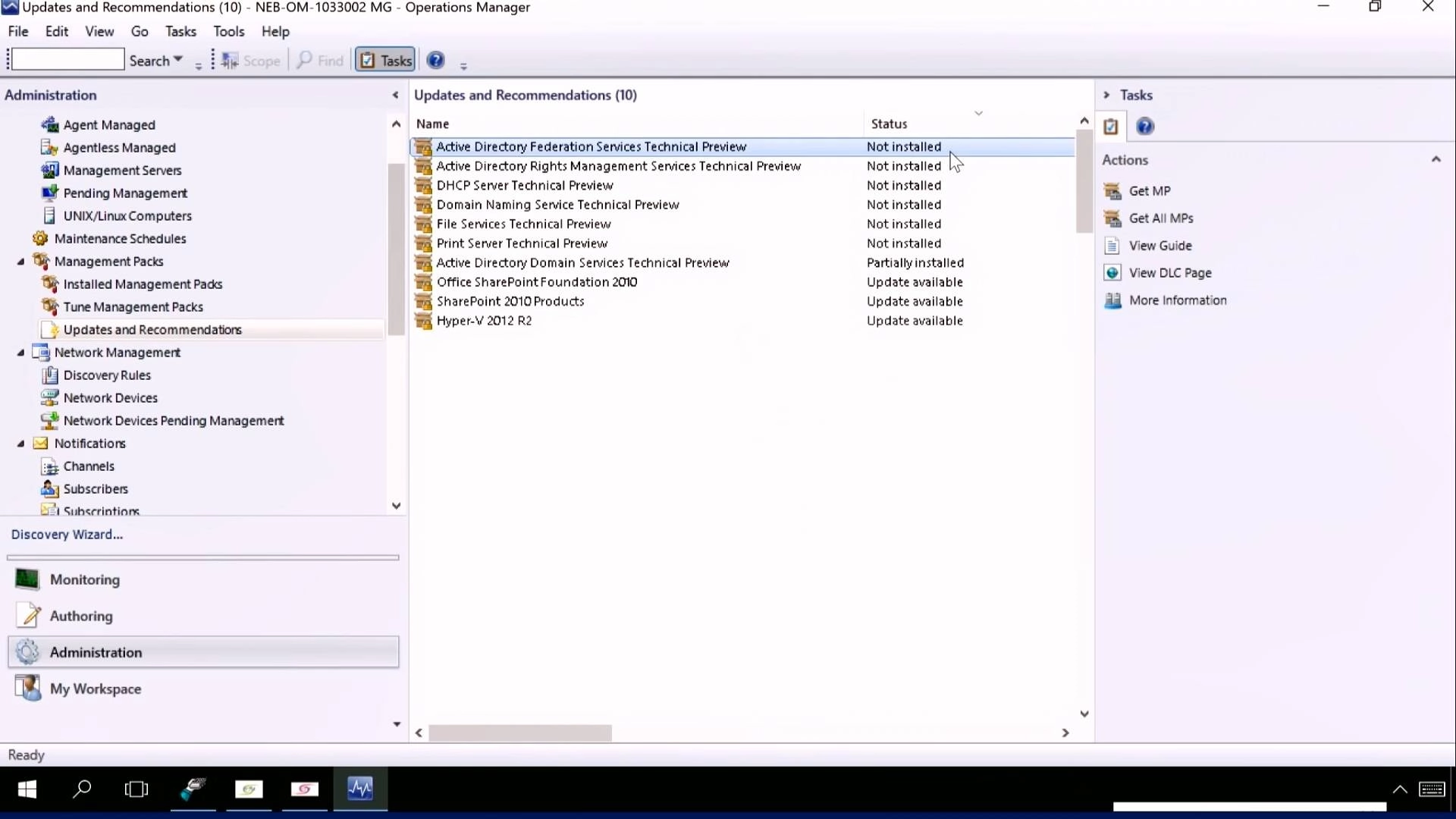Click the Hyper-V 2012 R2 pack icon
1456x819 pixels.
pyautogui.click(x=424, y=322)
